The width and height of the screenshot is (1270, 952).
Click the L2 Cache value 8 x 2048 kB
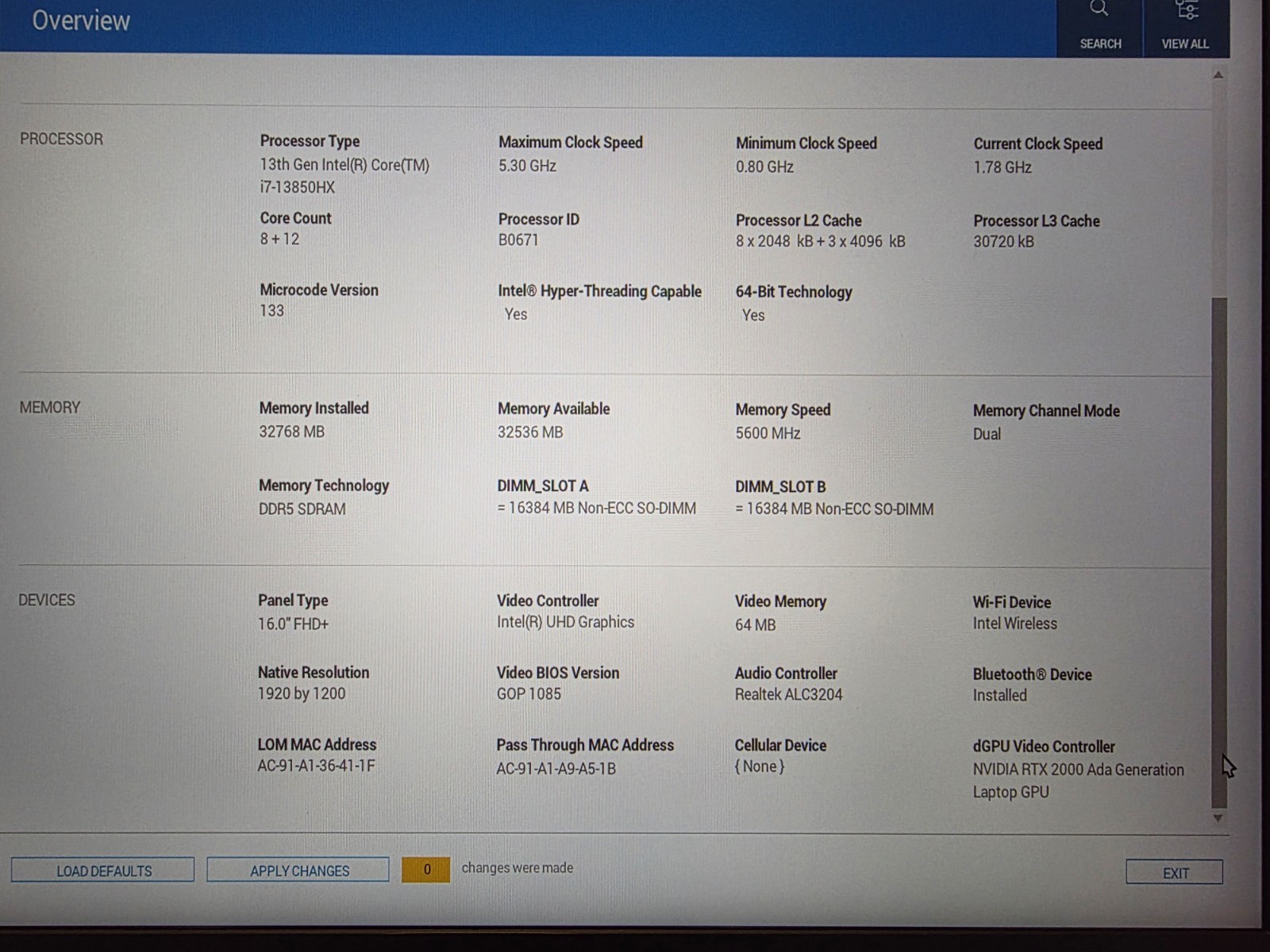(x=820, y=241)
